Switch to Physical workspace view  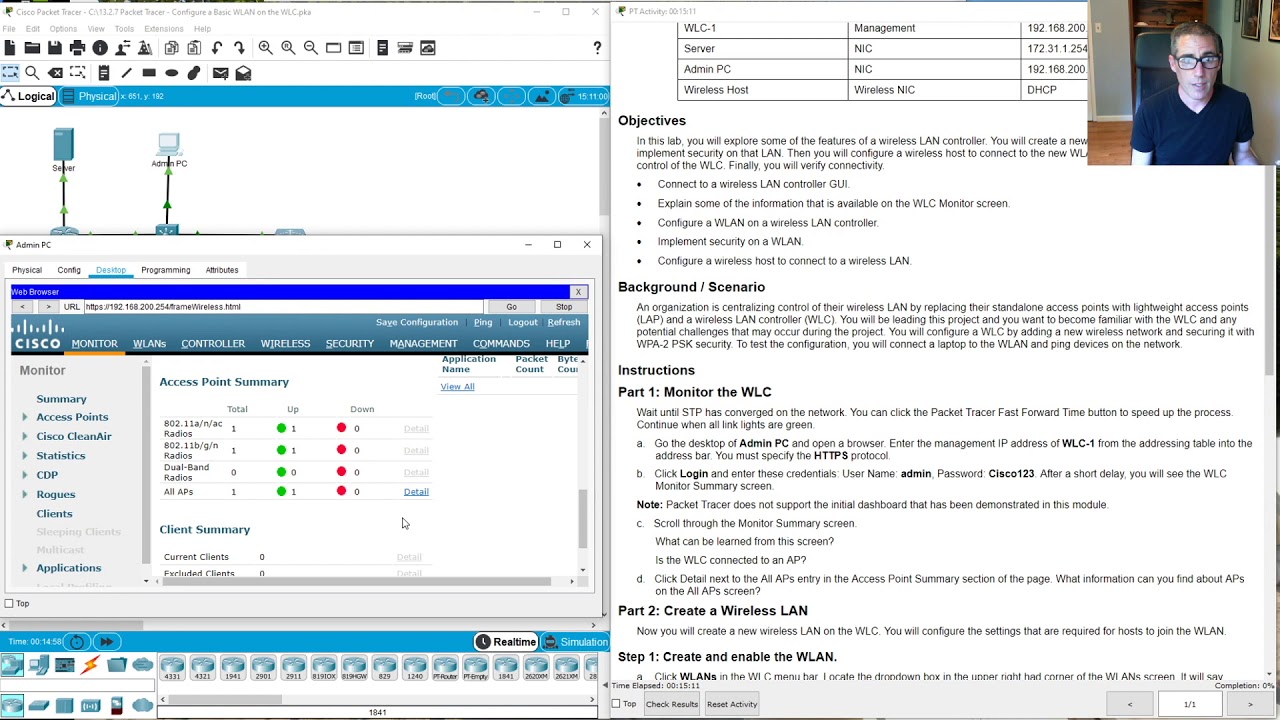click(x=90, y=96)
